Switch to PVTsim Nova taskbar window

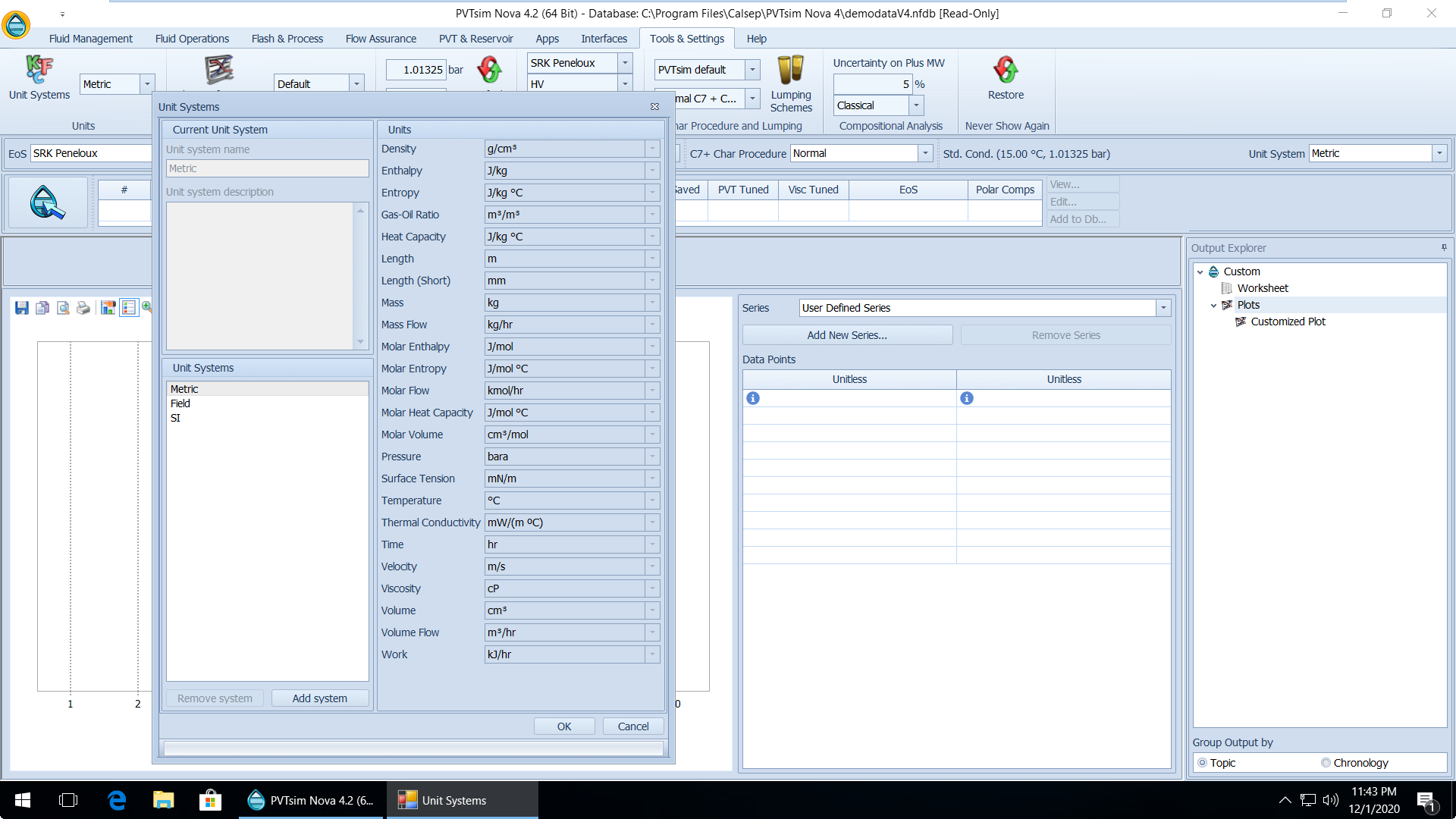(x=312, y=800)
